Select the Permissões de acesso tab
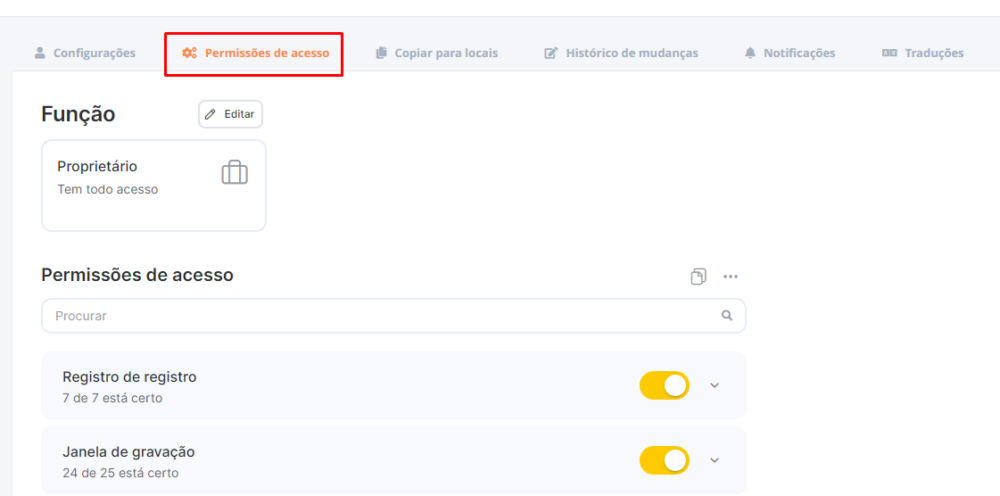The width and height of the screenshot is (1000, 496). 255,53
